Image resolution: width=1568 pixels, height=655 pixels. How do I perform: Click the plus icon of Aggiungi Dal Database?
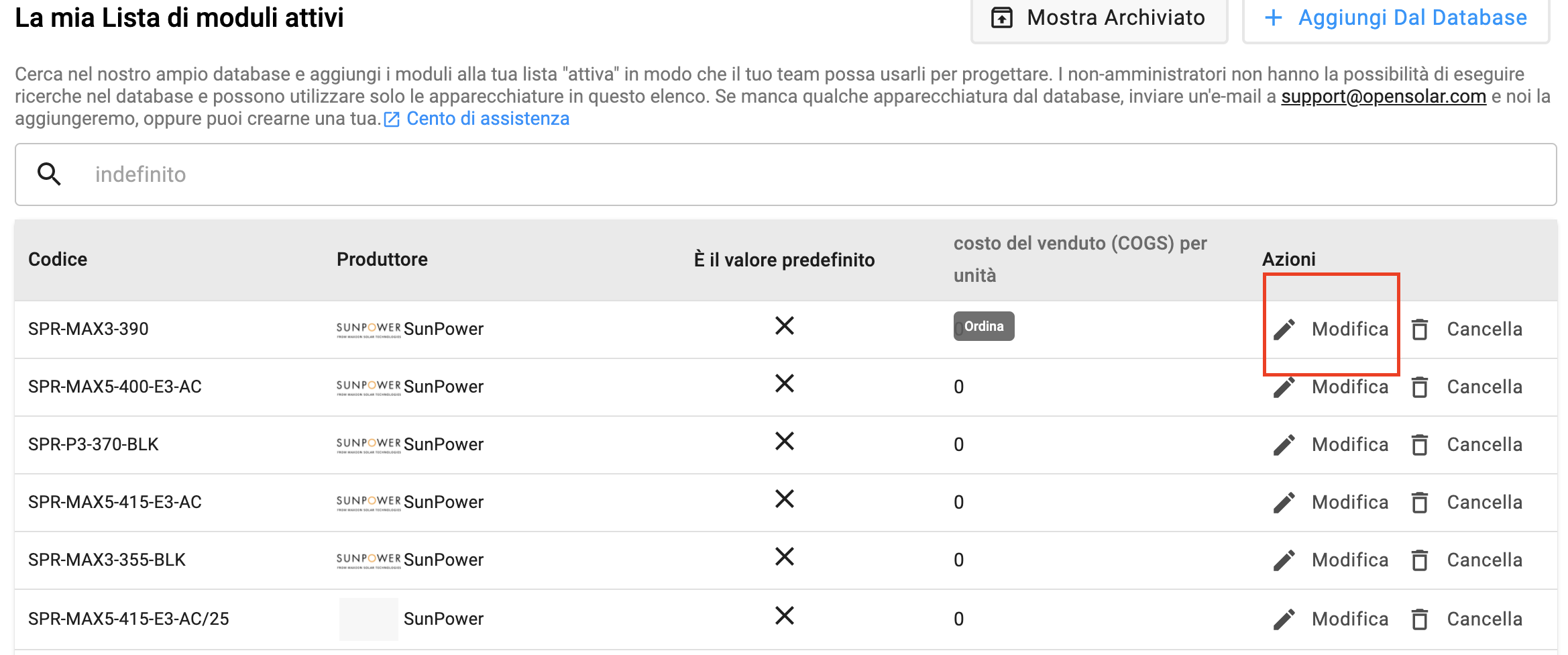[1274, 17]
